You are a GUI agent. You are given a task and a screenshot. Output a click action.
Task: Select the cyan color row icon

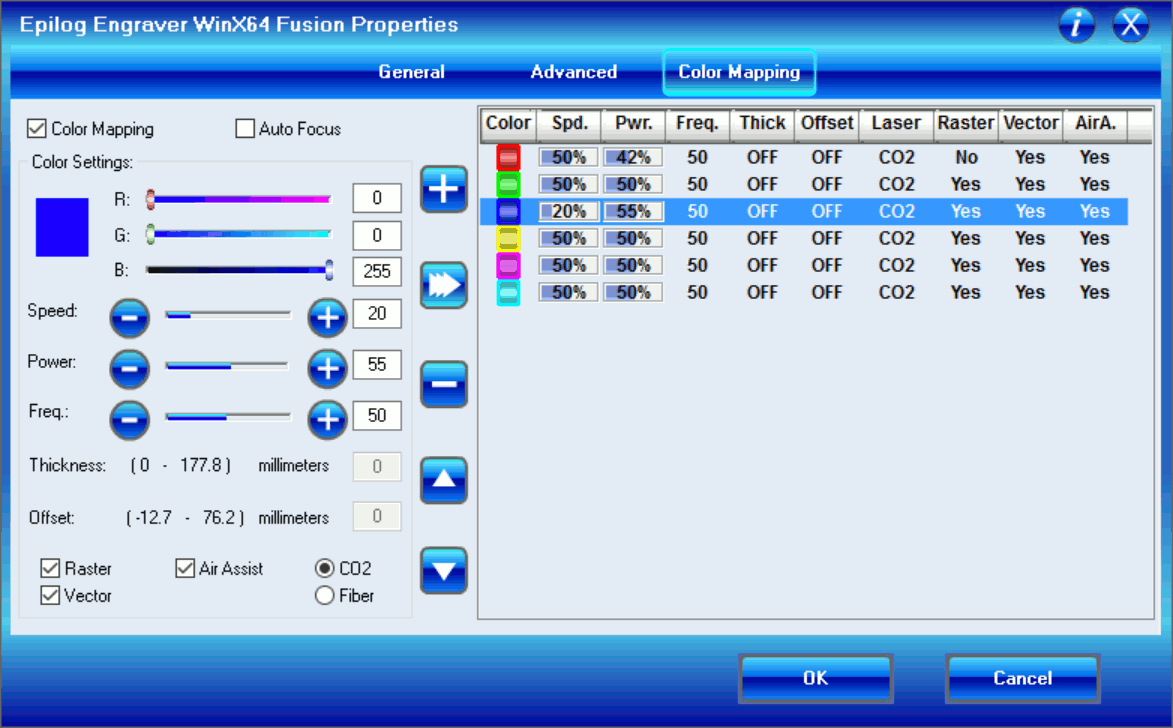pos(508,293)
